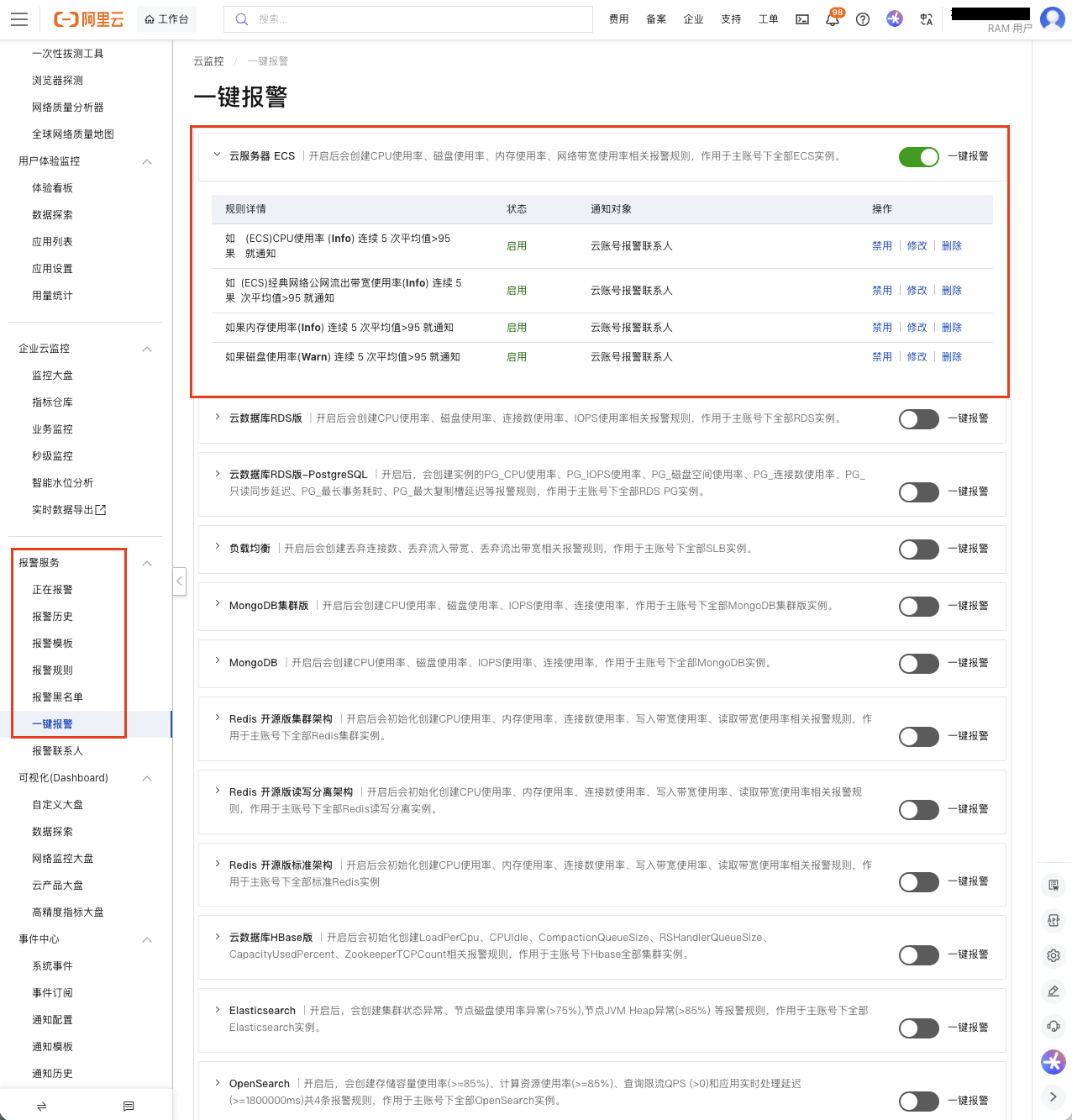
Task: Switch language using the 中/A icon
Action: [927, 18]
